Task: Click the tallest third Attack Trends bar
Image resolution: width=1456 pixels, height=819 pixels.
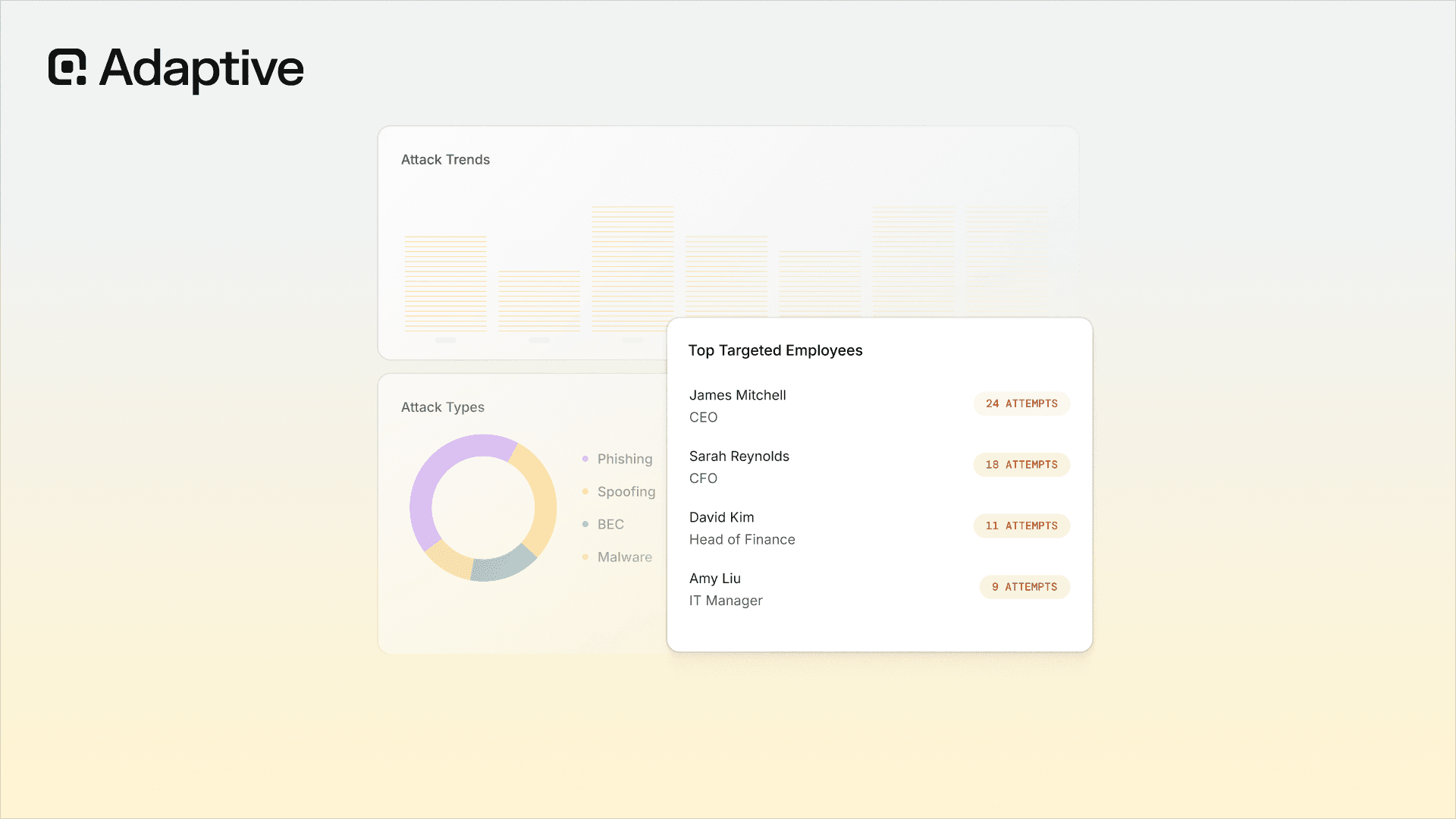Action: pos(633,268)
